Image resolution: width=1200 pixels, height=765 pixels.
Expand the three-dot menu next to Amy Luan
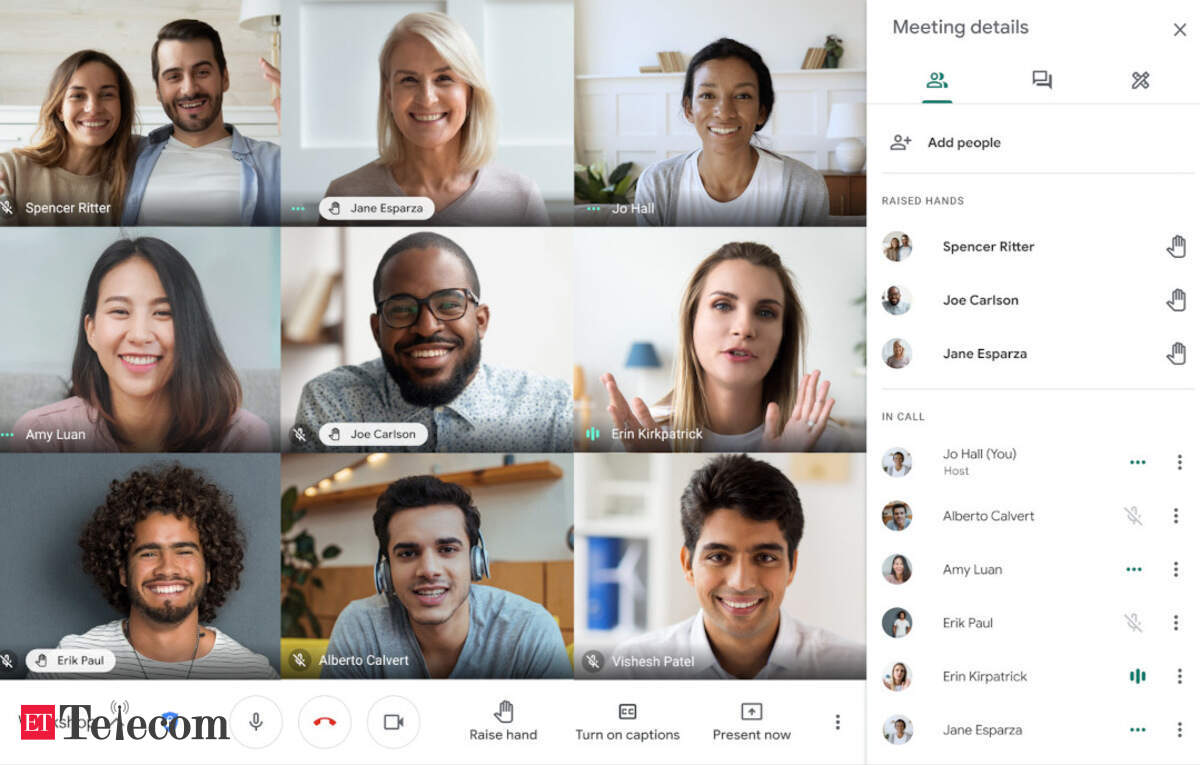(1176, 569)
